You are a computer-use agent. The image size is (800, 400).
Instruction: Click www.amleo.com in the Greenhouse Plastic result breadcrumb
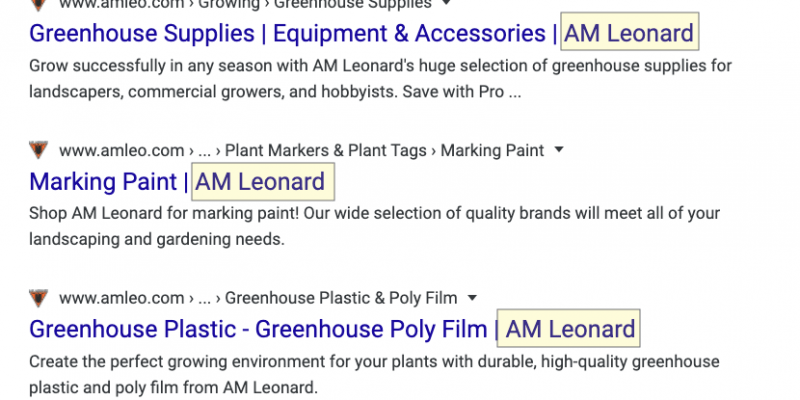click(122, 298)
